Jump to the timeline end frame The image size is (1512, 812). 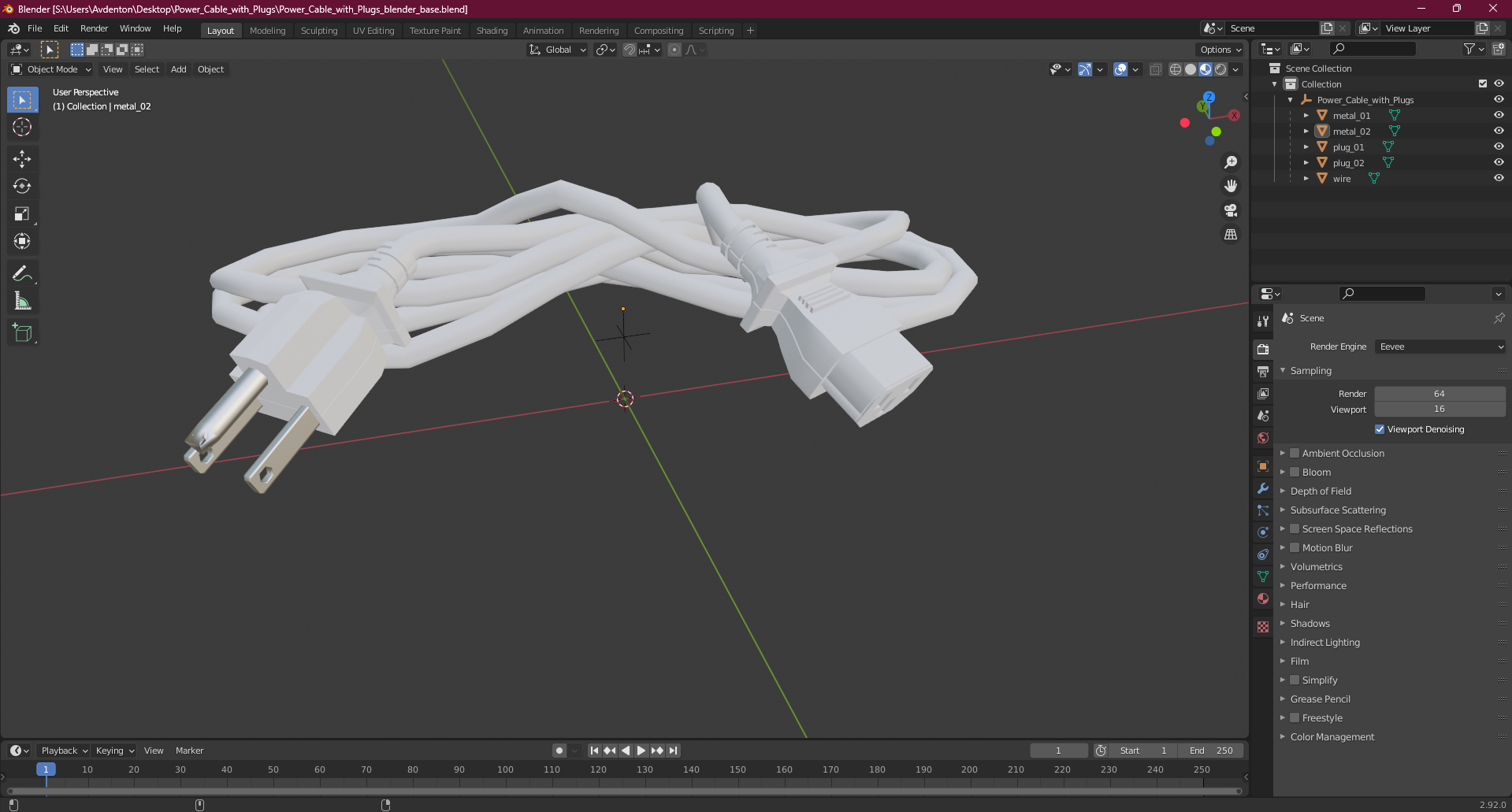673,751
